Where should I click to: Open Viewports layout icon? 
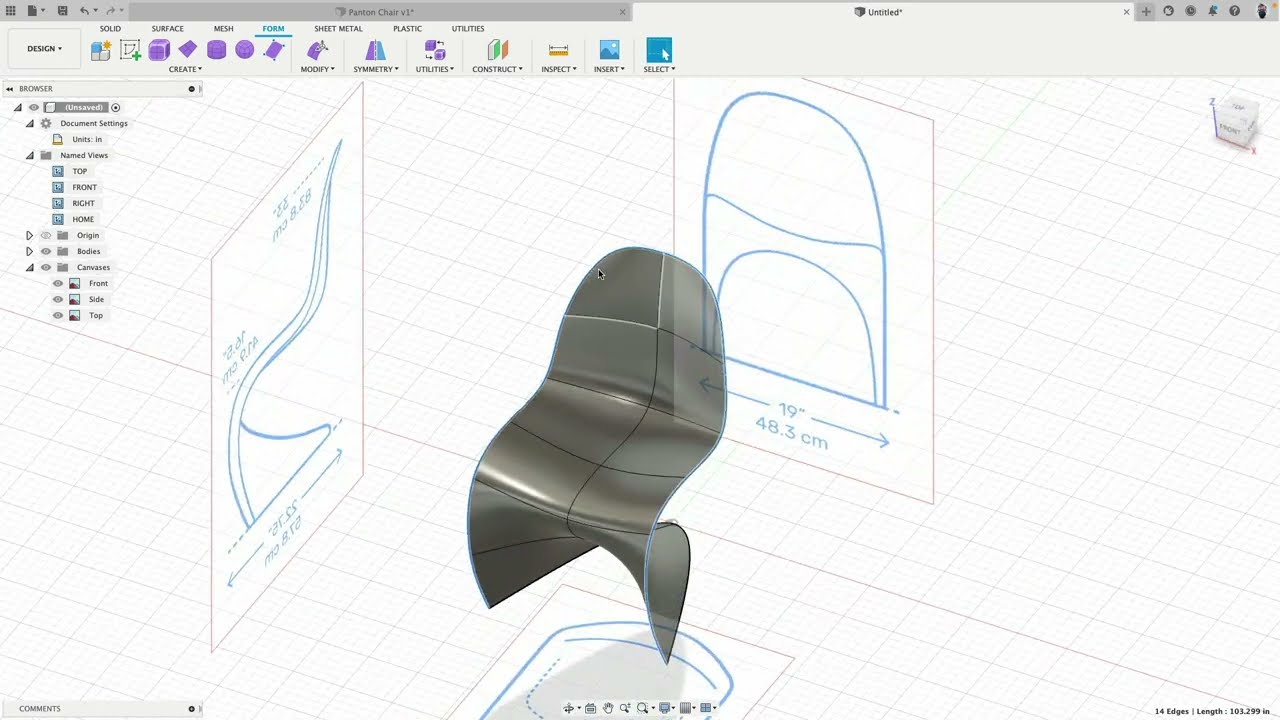[x=708, y=708]
